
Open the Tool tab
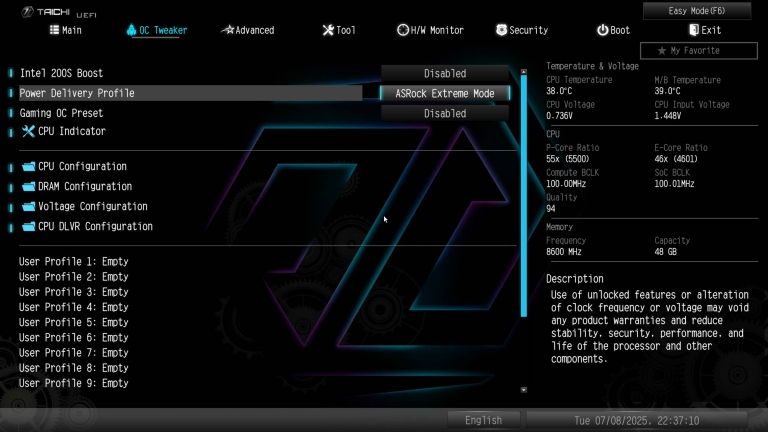[x=339, y=30]
